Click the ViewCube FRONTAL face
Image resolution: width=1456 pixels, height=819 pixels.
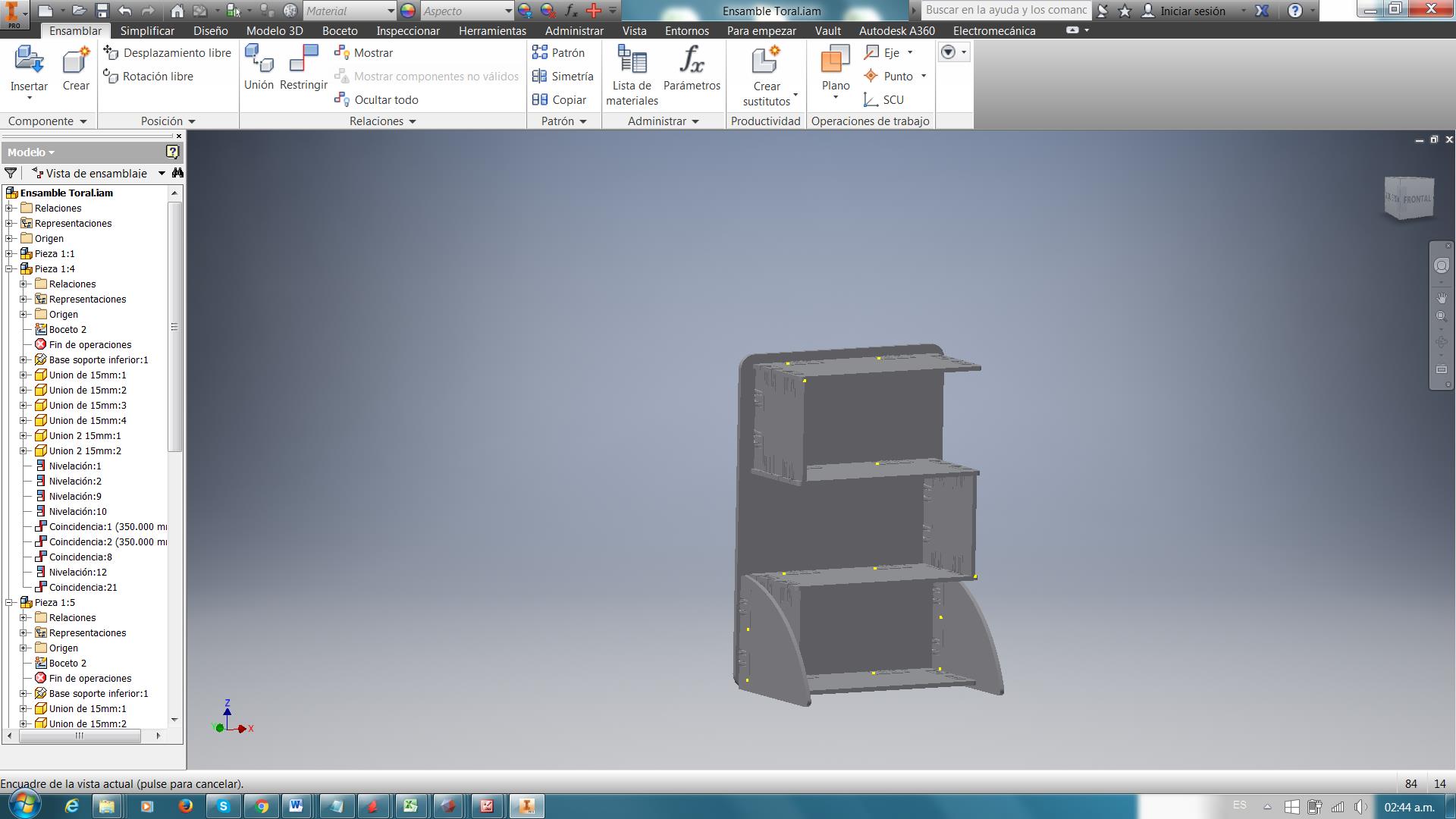click(1415, 199)
